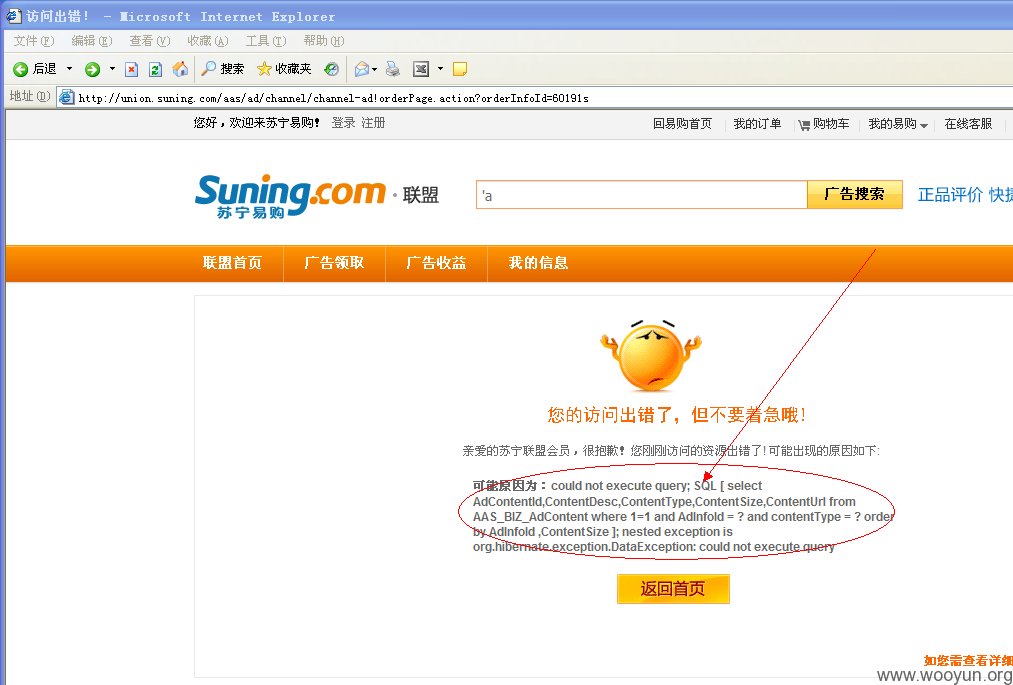Switch to the 联盟首页 tab
Viewport: 1013px width, 685px height.
pos(233,263)
